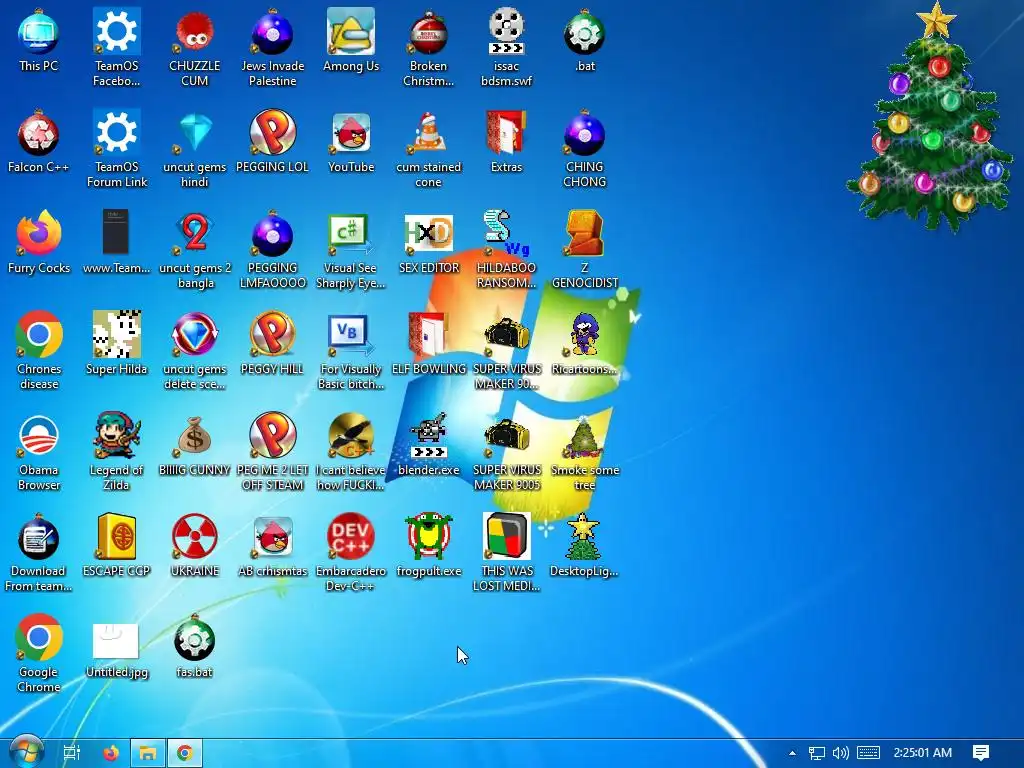Image resolution: width=1024 pixels, height=768 pixels.
Task: Open SUPER VIRUS MAKER 9005 icon
Action: tap(507, 436)
